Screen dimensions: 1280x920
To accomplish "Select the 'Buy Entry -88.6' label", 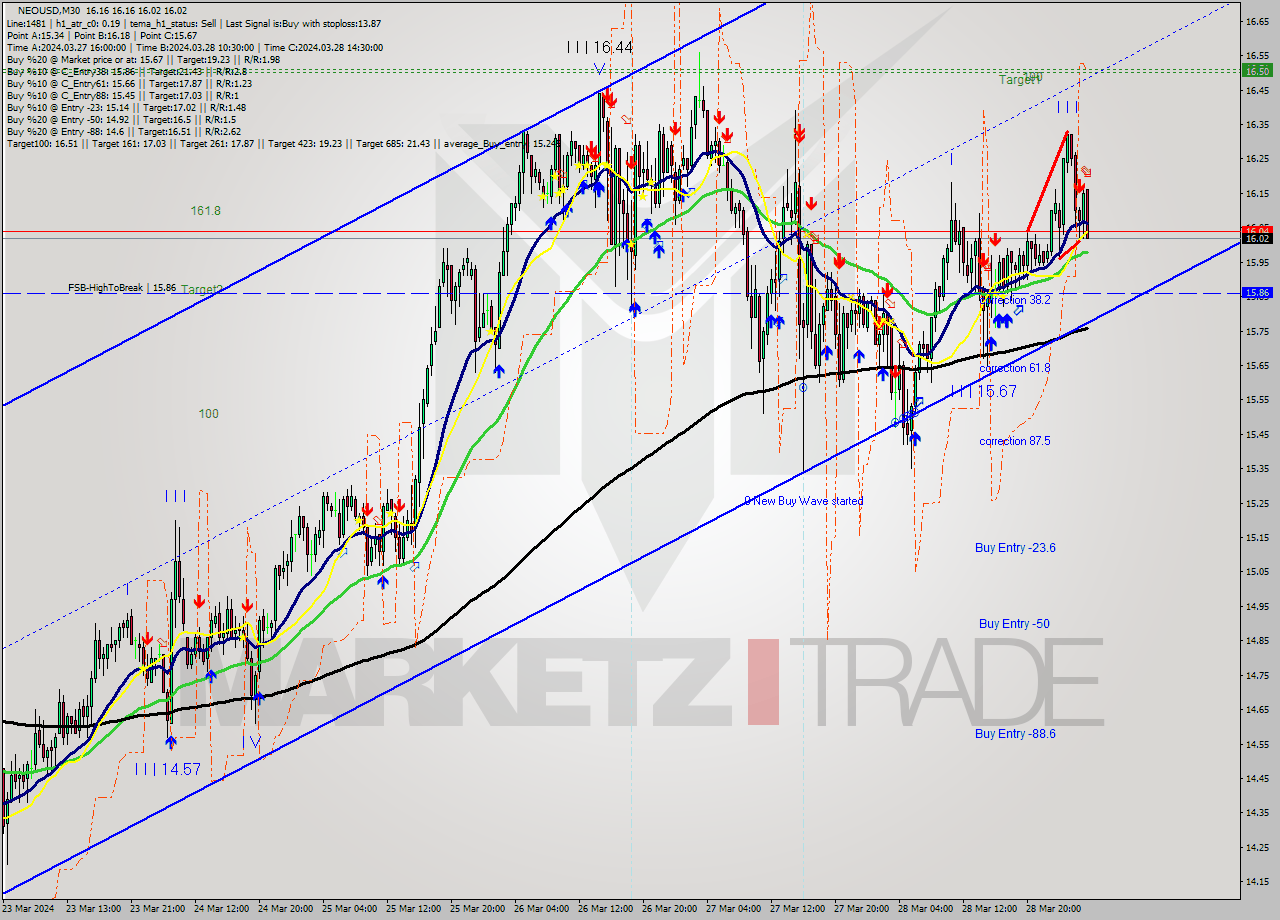I will tap(1015, 733).
